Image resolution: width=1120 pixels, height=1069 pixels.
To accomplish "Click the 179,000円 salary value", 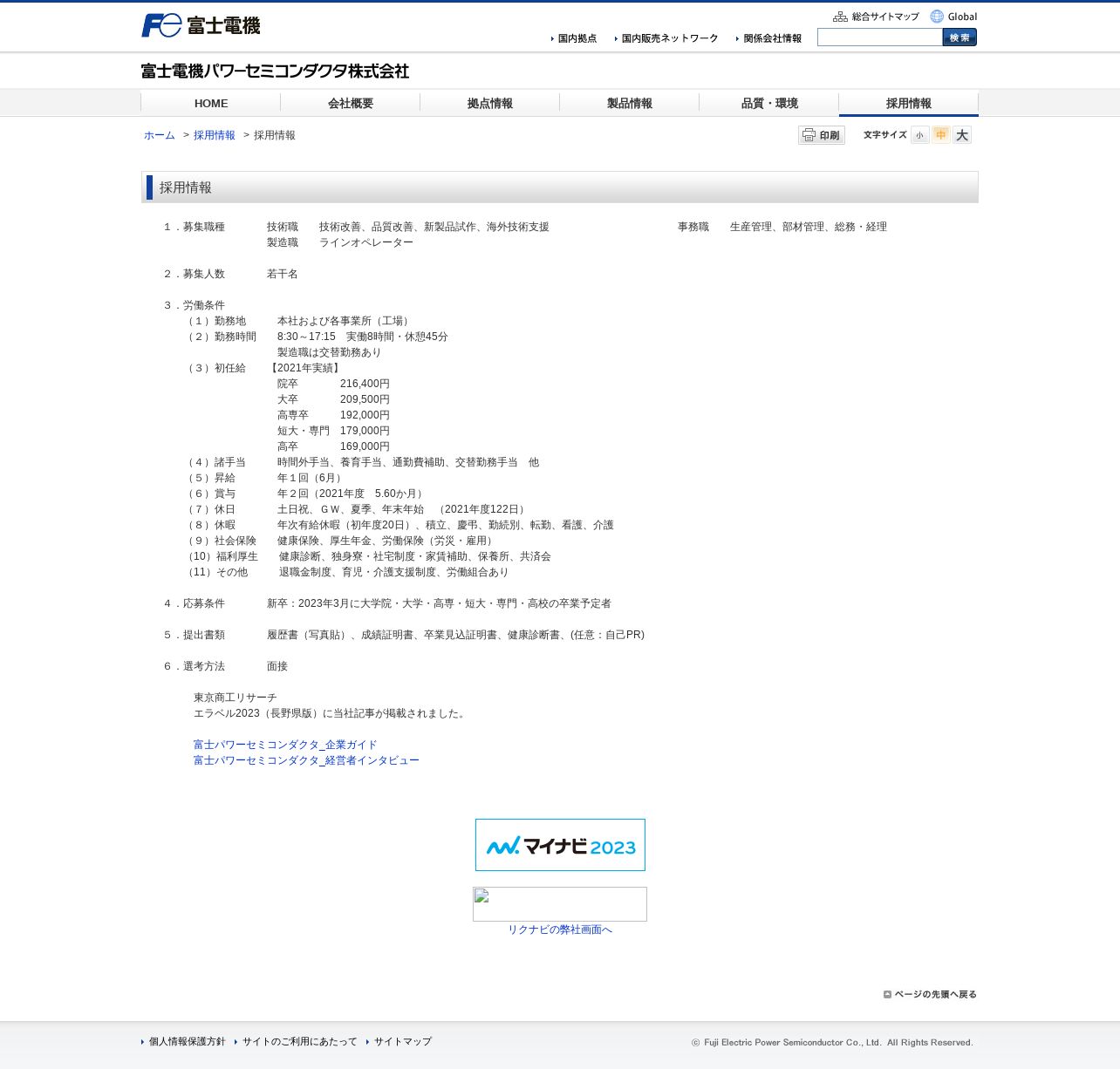I will [x=365, y=431].
